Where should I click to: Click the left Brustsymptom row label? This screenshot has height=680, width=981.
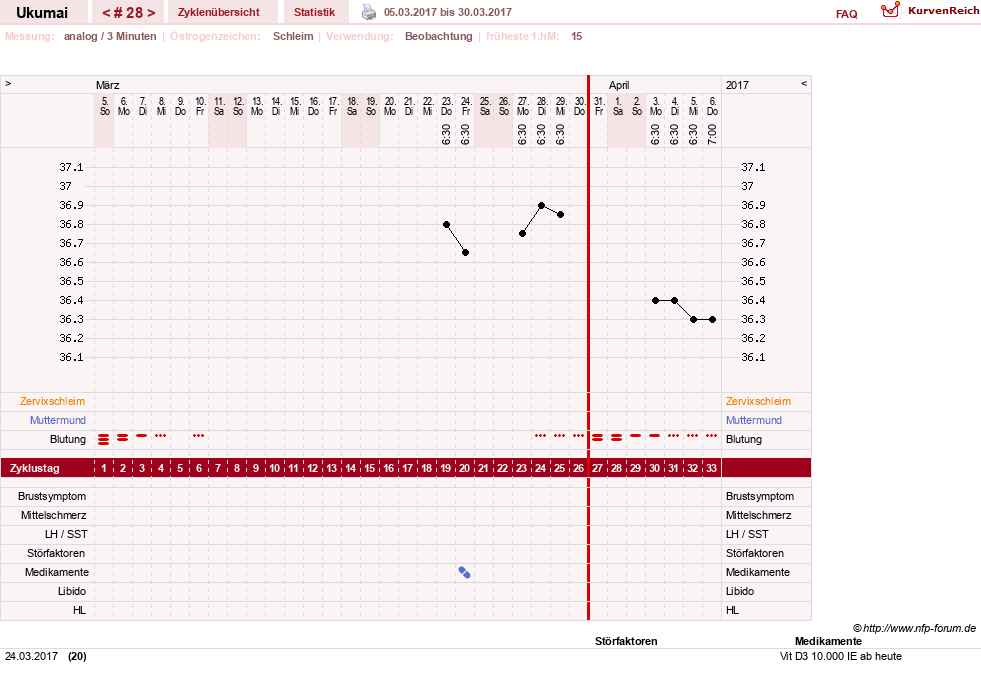click(52, 496)
